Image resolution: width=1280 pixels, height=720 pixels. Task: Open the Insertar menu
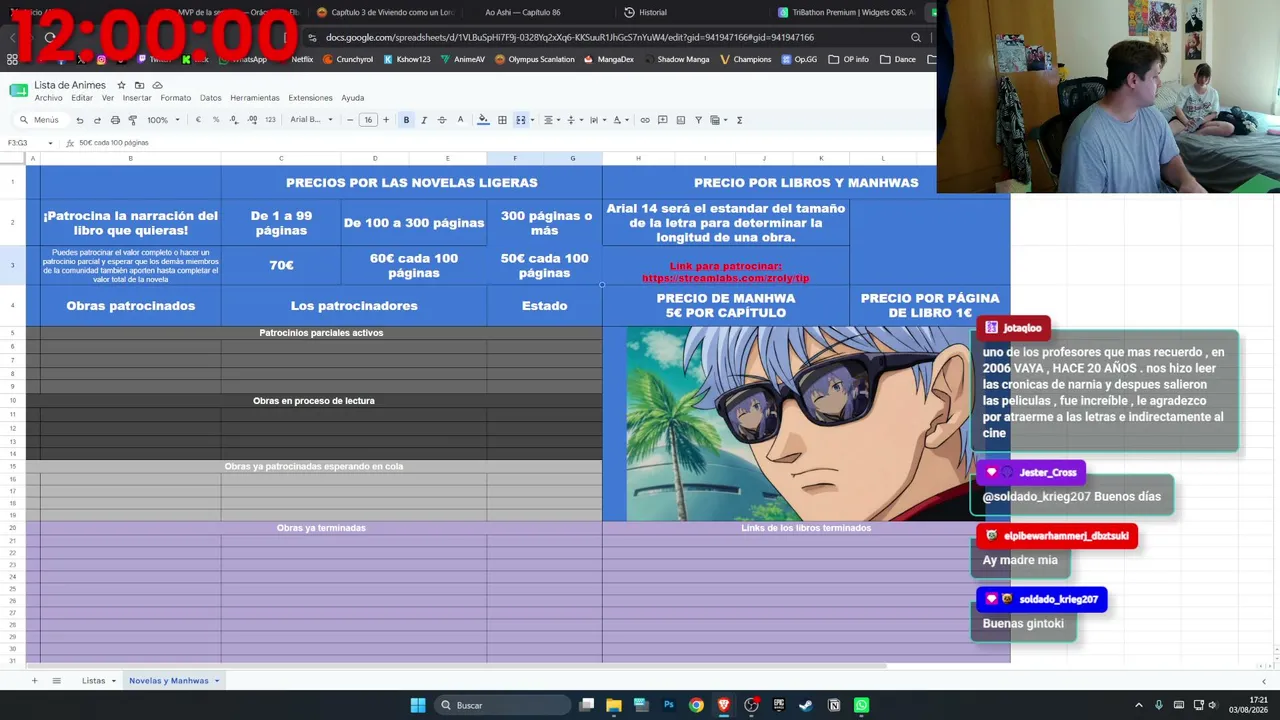click(137, 98)
